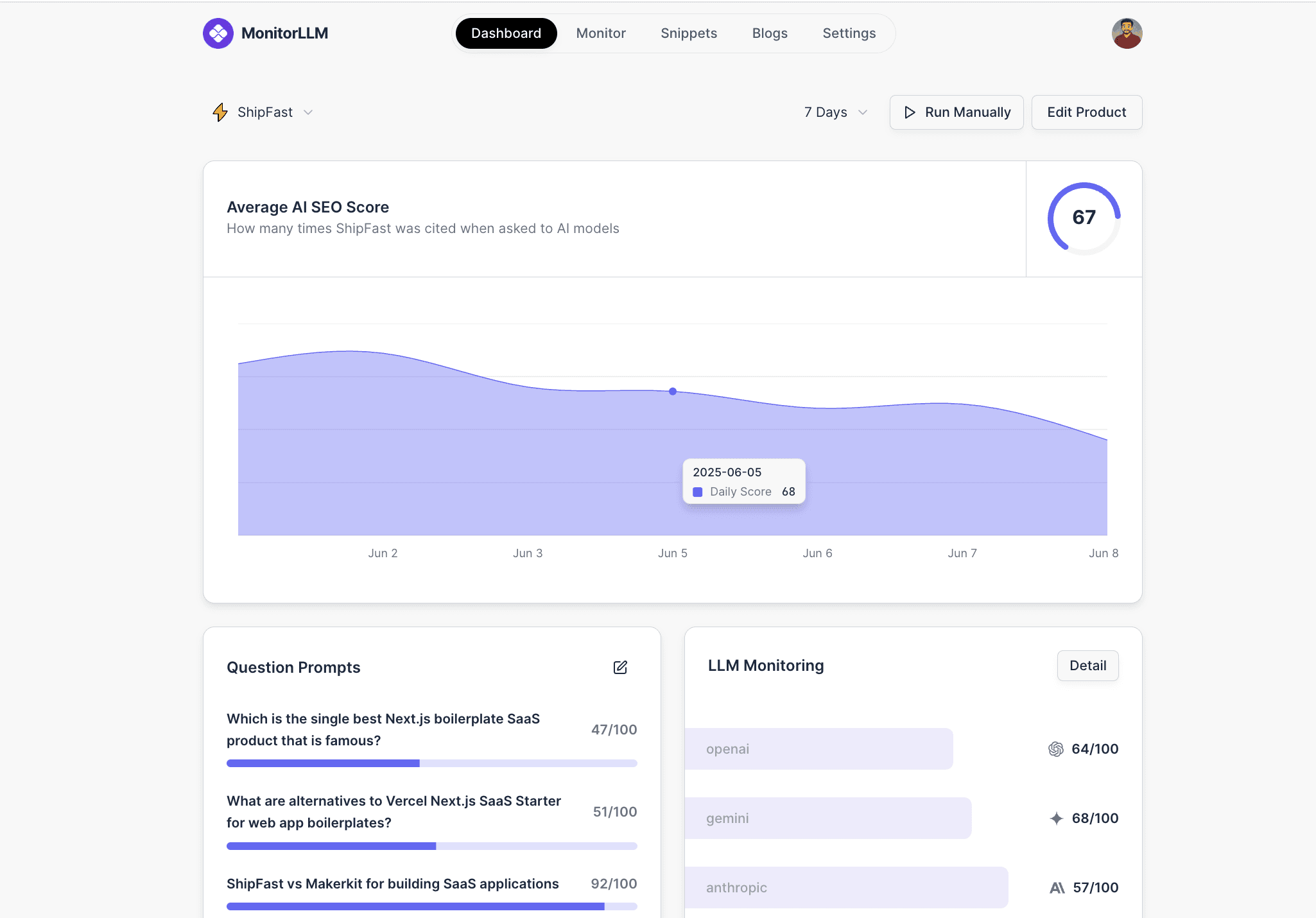Viewport: 1316px width, 918px height.
Task: Click the MonitorLLM logo icon
Action: [x=218, y=33]
